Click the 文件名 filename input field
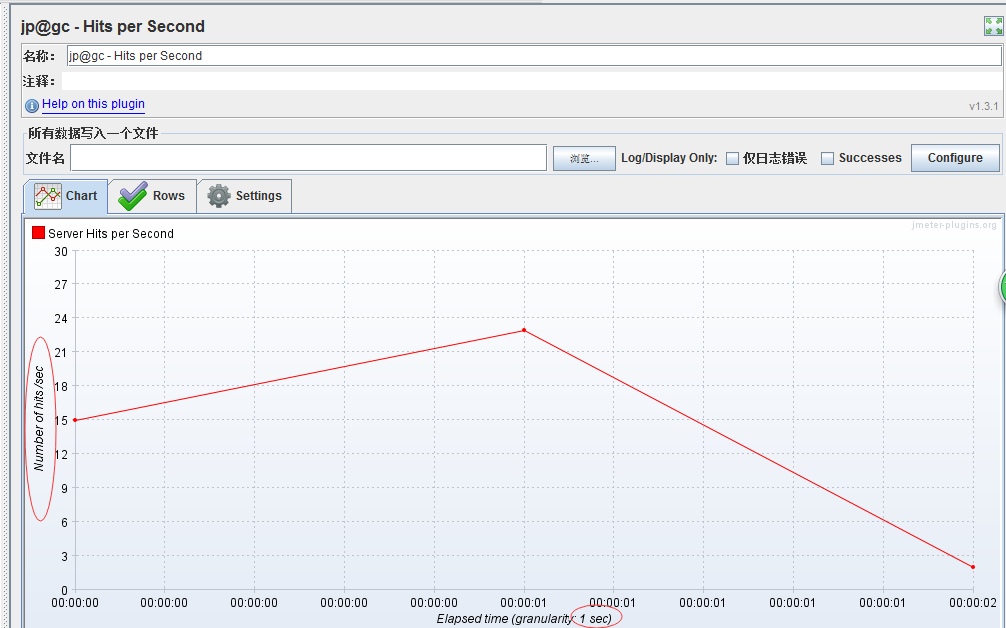The width and height of the screenshot is (1006, 628). [309, 158]
